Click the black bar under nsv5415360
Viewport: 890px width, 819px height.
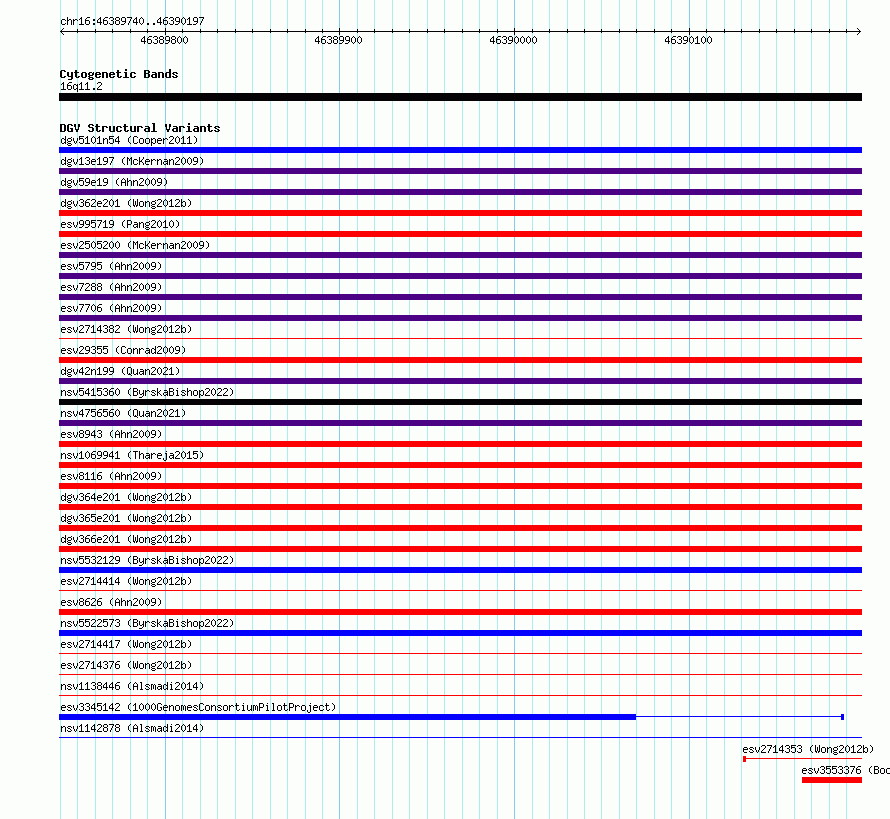[460, 402]
